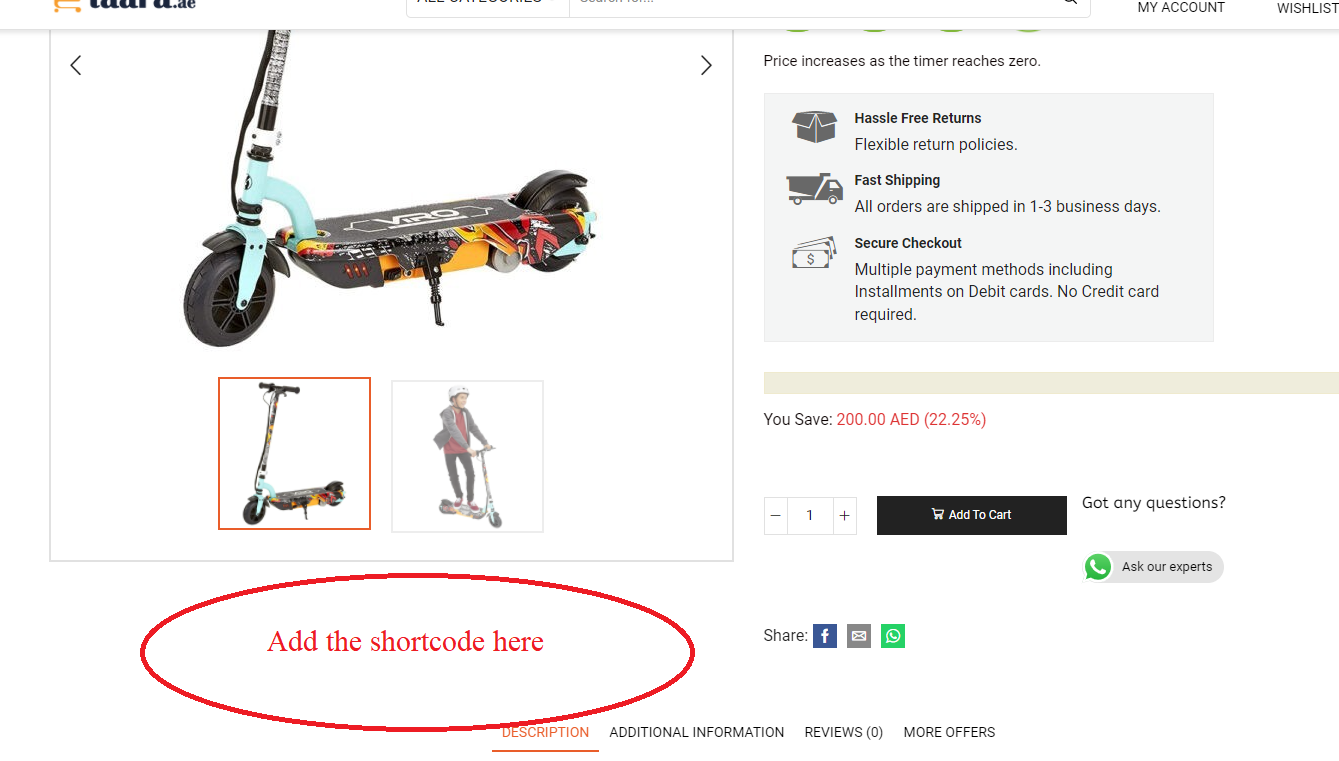
Task: Select the scooter-only thumbnail image
Action: pyautogui.click(x=295, y=454)
